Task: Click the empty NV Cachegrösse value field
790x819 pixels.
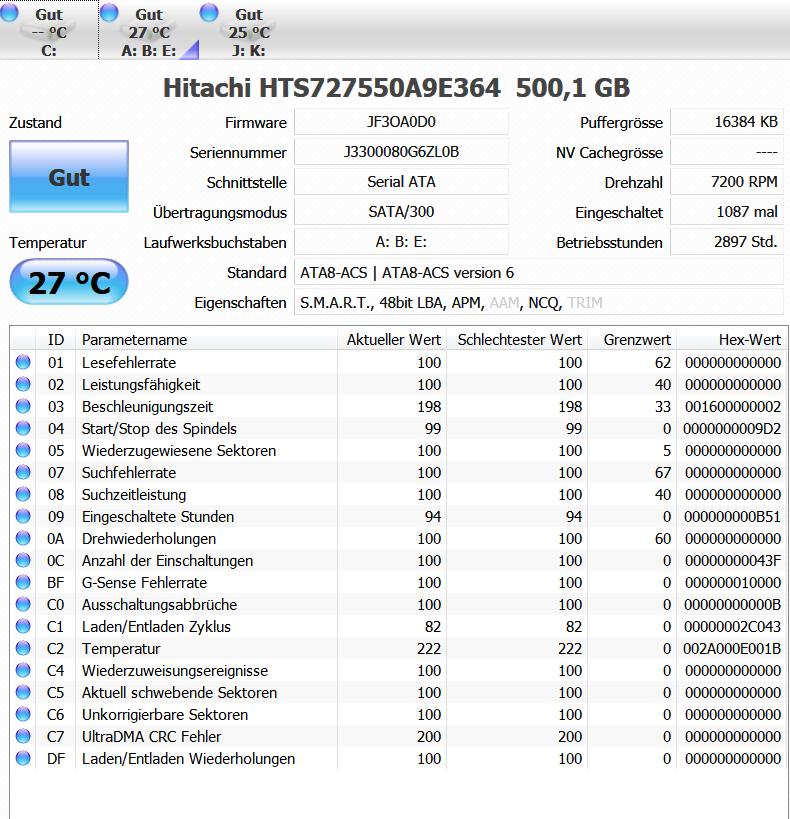Action: (727, 152)
